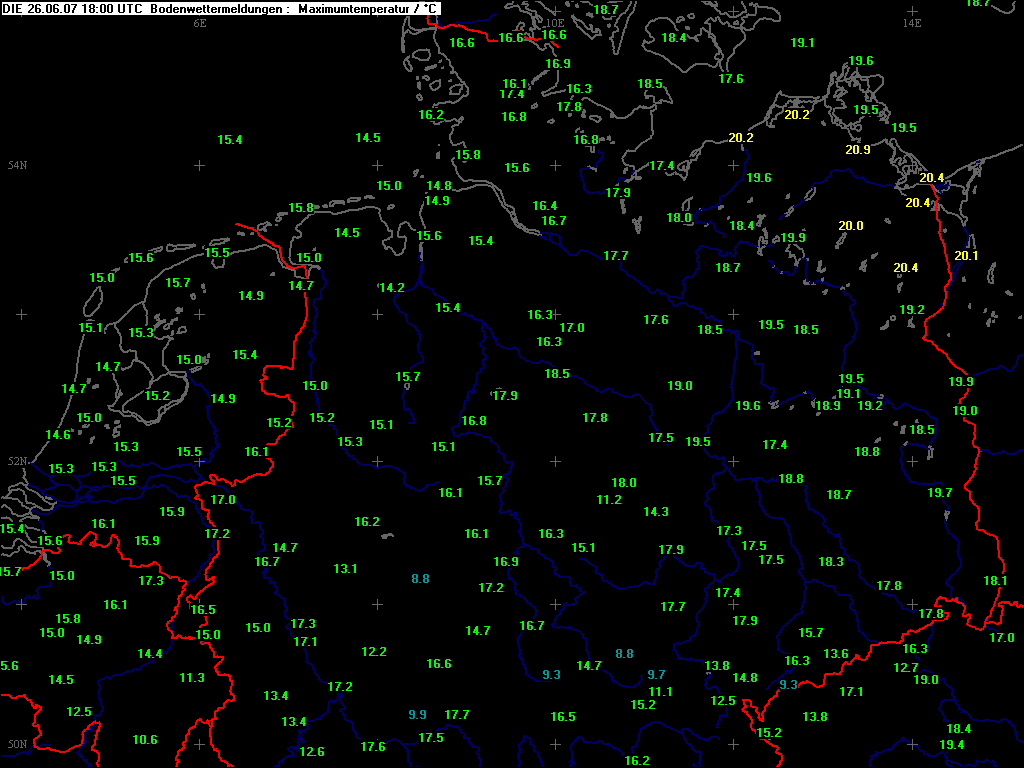Pick the 19.7 station value
This screenshot has height=768, width=1024.
[939, 493]
